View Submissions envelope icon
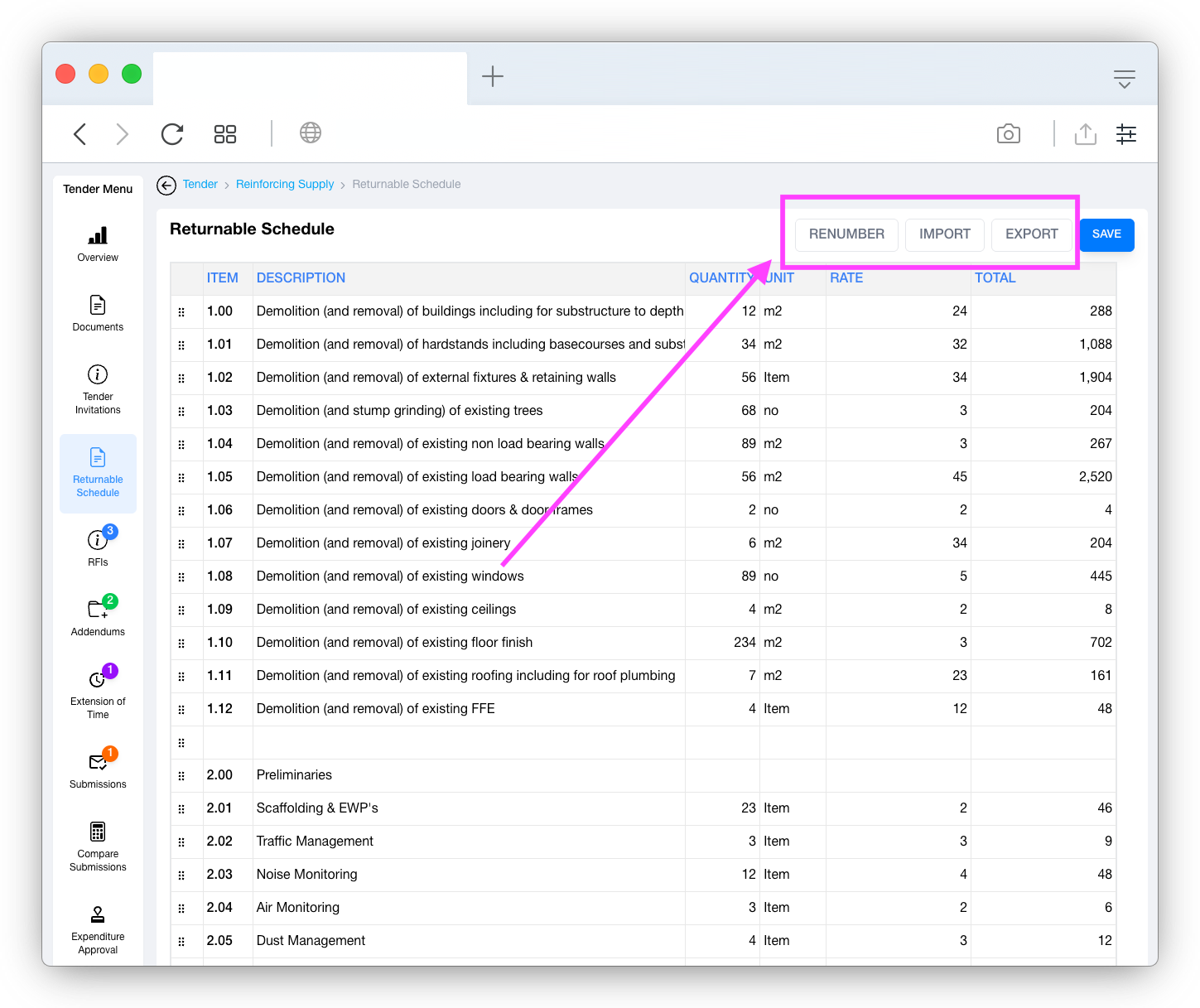Viewport: 1200px width, 1008px height. coord(98,763)
